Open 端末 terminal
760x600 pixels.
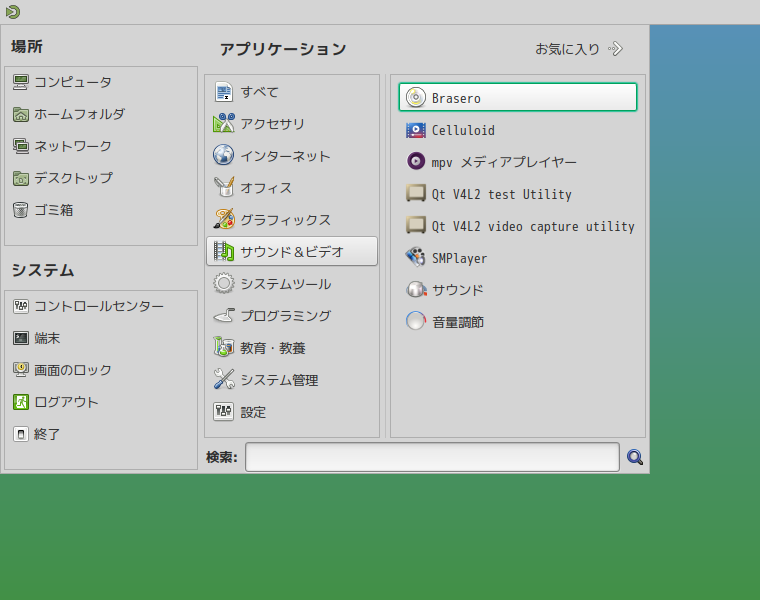(101, 338)
